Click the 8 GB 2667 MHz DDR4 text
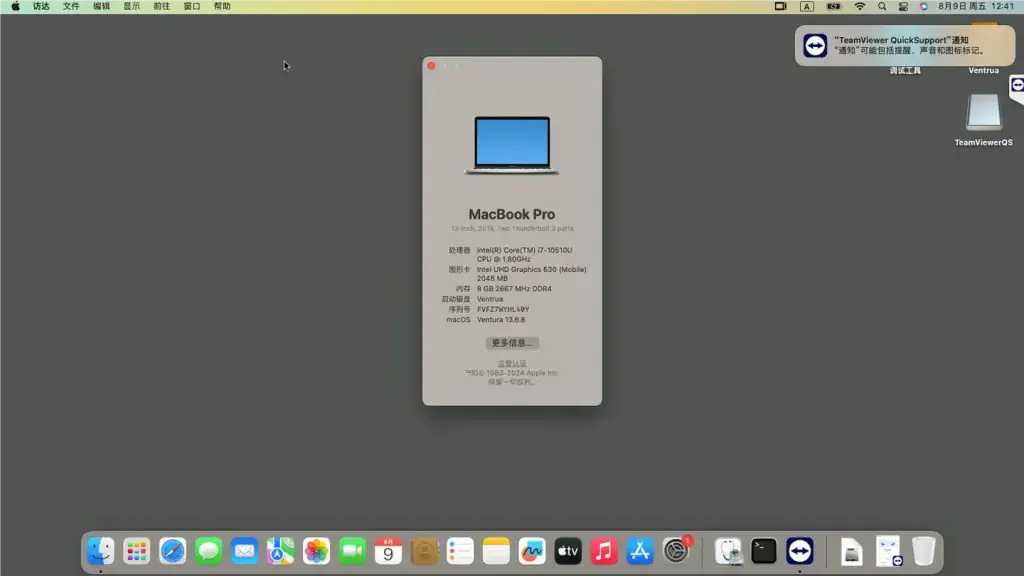 514,289
